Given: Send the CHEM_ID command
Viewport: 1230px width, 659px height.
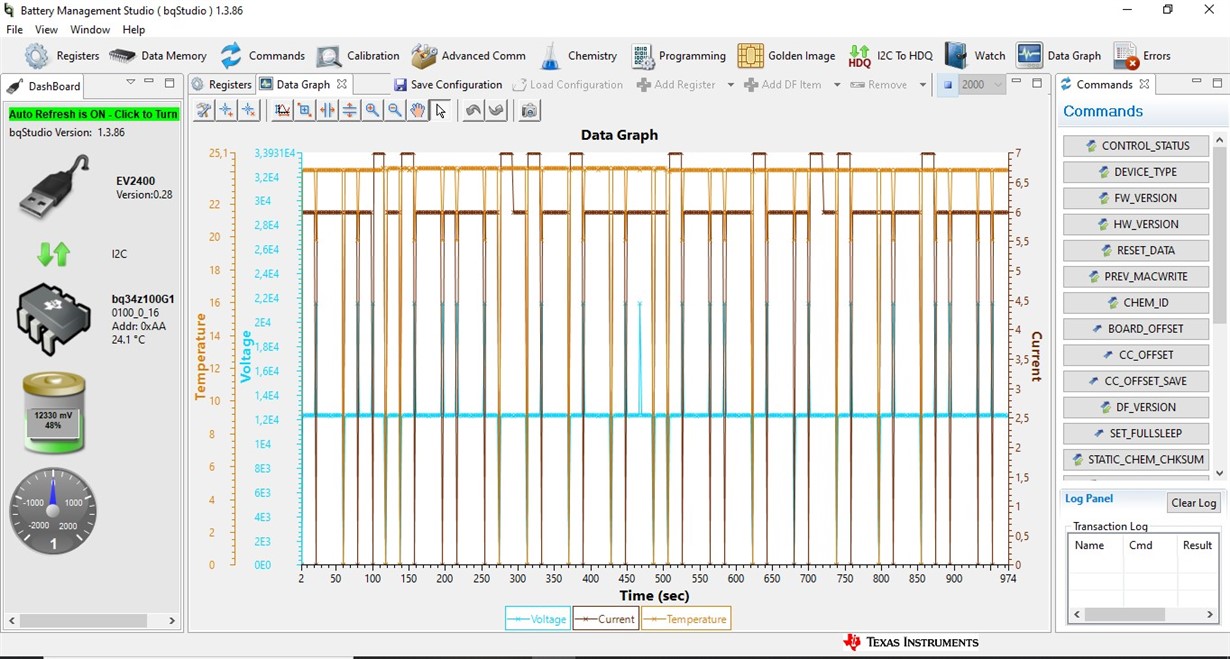Looking at the screenshot, I should coord(1136,302).
